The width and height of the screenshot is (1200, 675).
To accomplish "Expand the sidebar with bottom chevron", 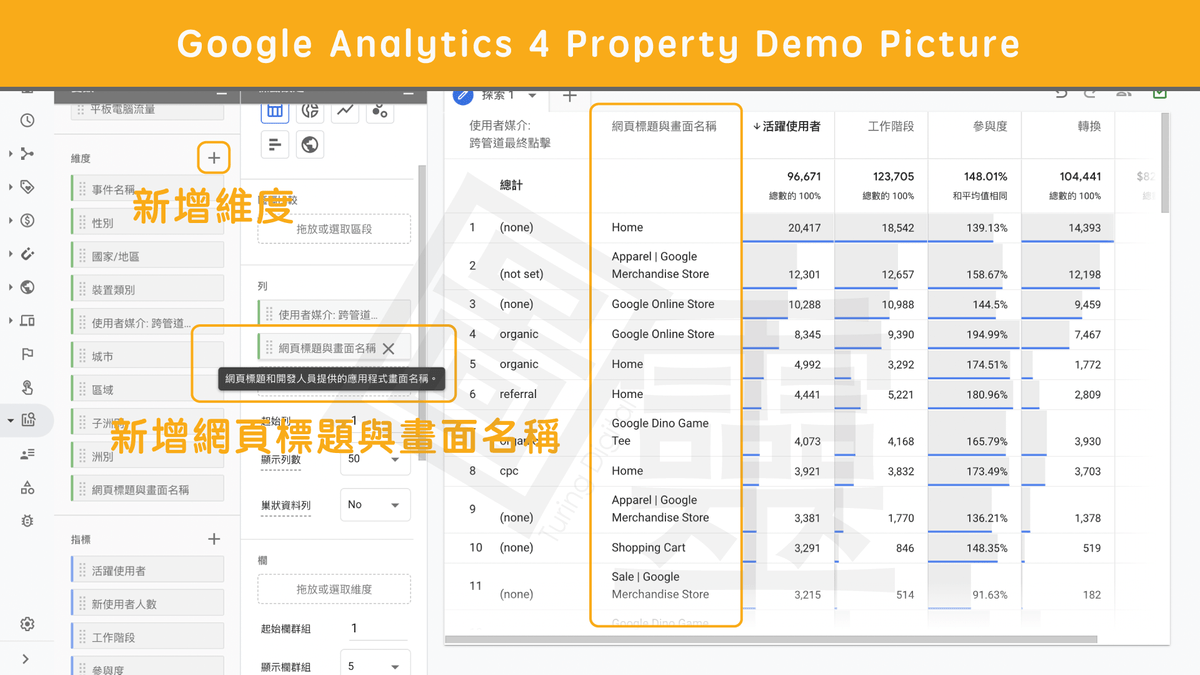I will pyautogui.click(x=26, y=659).
